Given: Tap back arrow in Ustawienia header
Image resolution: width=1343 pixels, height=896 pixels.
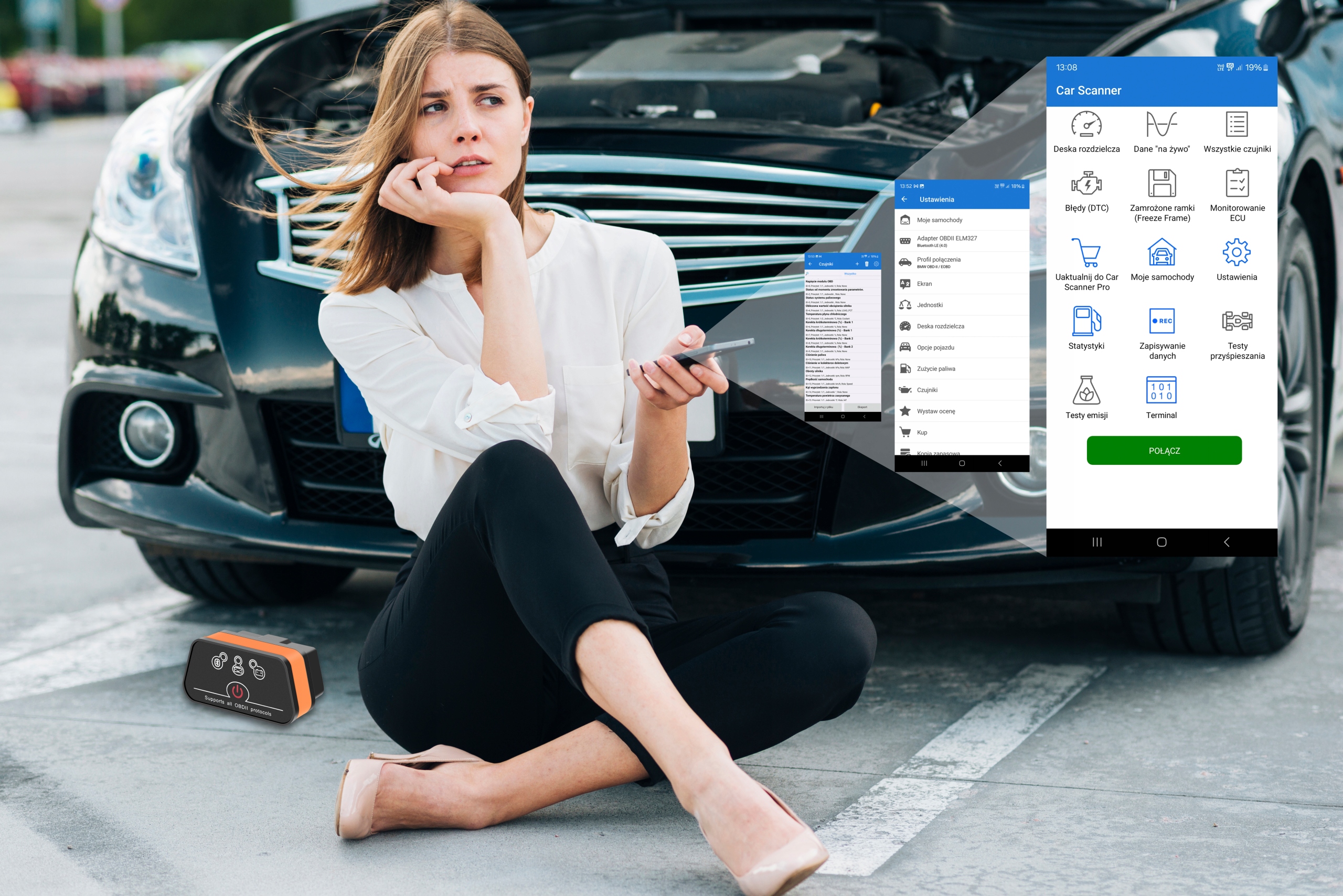Looking at the screenshot, I should (904, 199).
